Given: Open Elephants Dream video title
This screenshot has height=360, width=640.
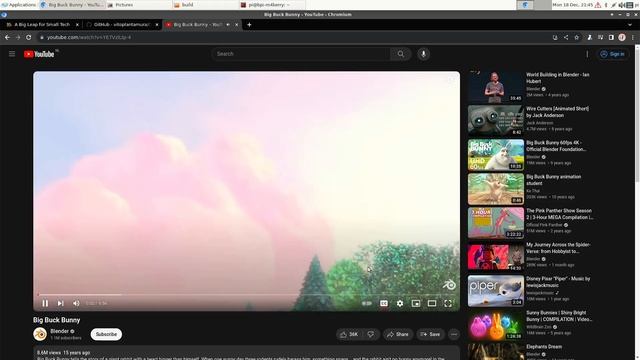Looking at the screenshot, I should [x=544, y=347].
